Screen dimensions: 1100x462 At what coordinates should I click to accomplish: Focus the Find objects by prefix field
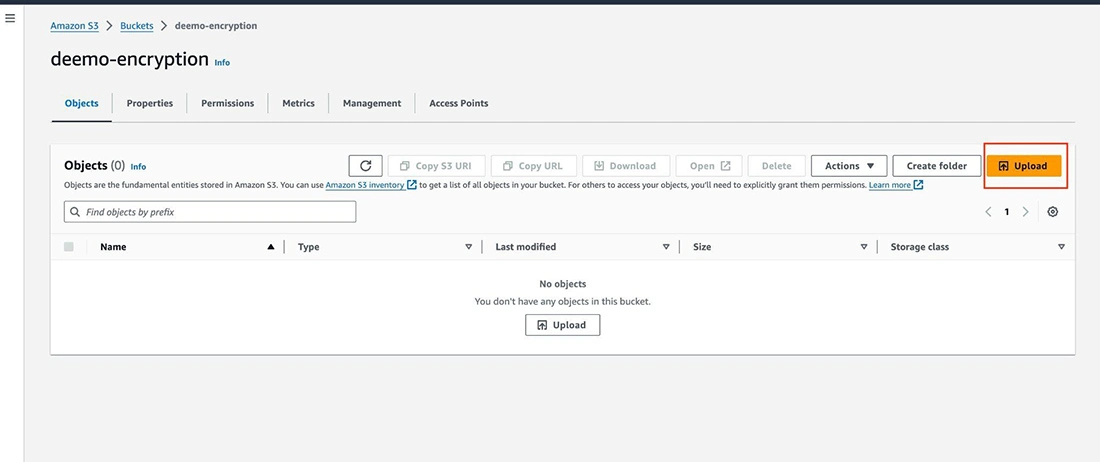[210, 212]
